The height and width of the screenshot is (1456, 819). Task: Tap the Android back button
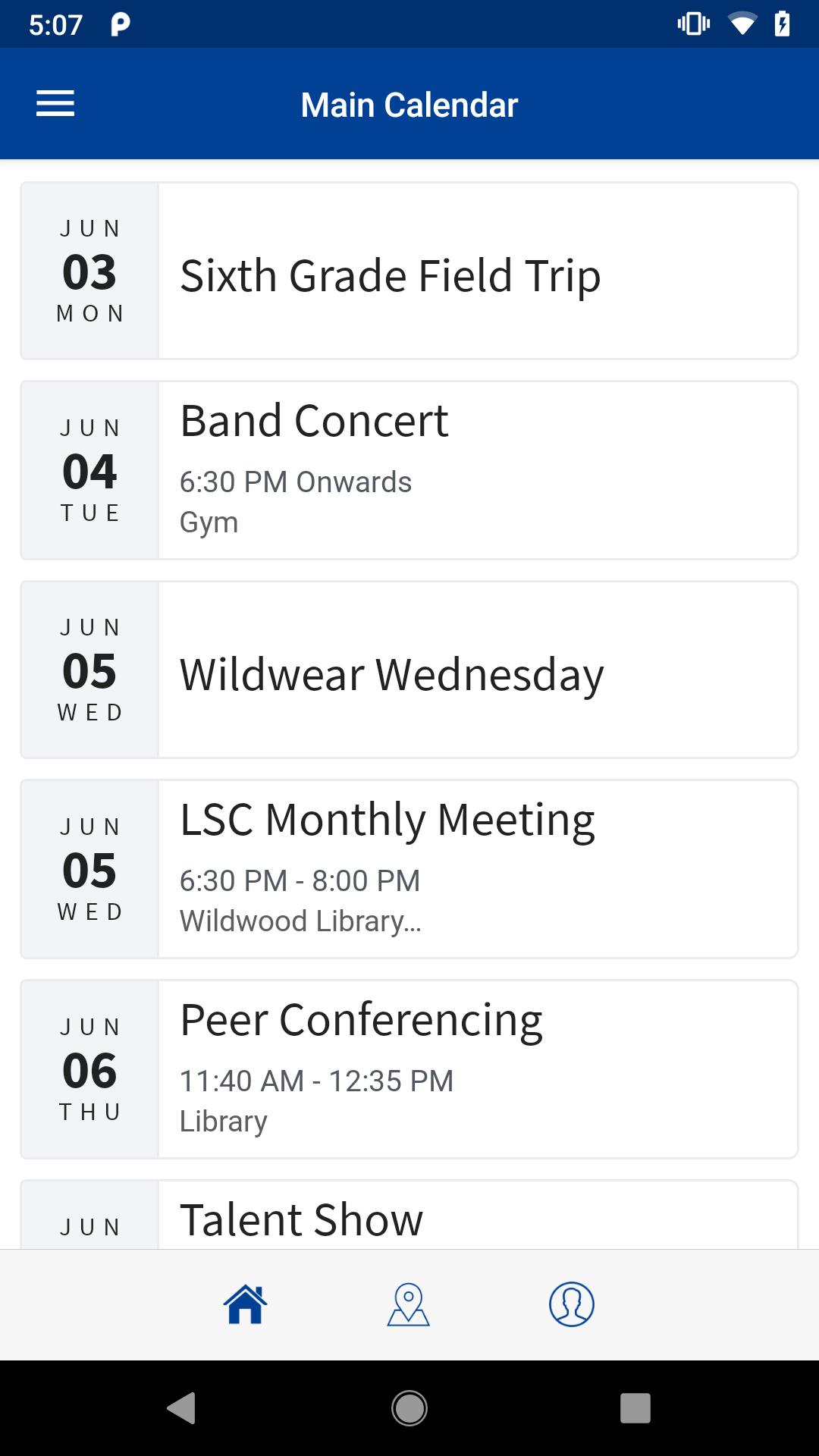[182, 1408]
